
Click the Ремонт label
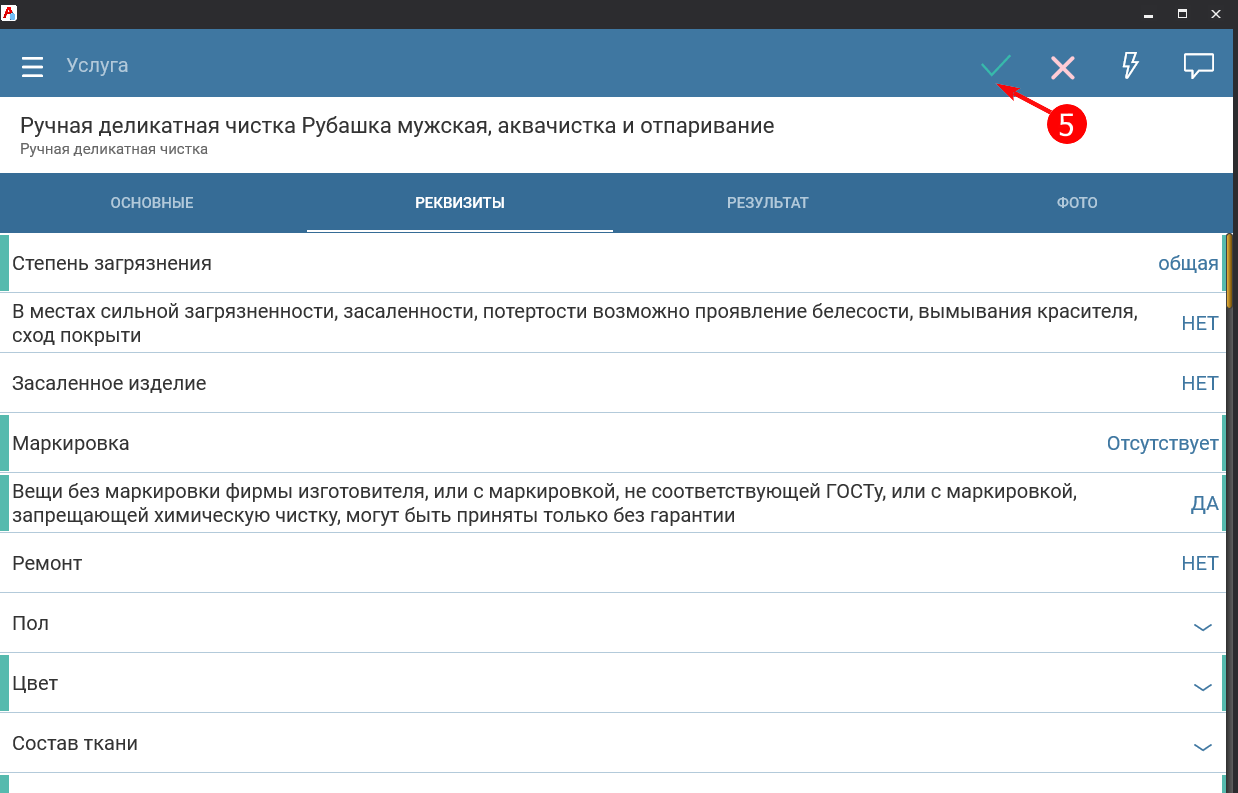(47, 563)
